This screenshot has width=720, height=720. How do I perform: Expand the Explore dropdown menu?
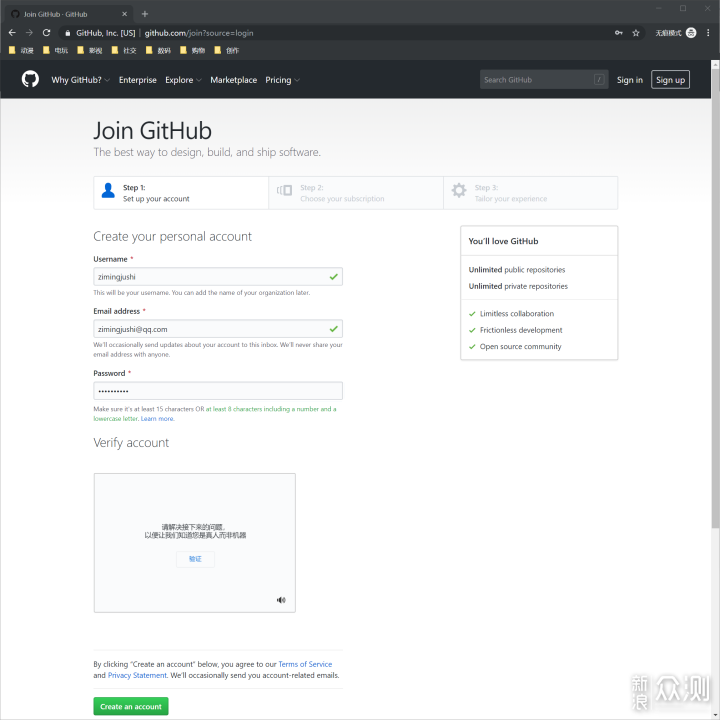(x=183, y=80)
